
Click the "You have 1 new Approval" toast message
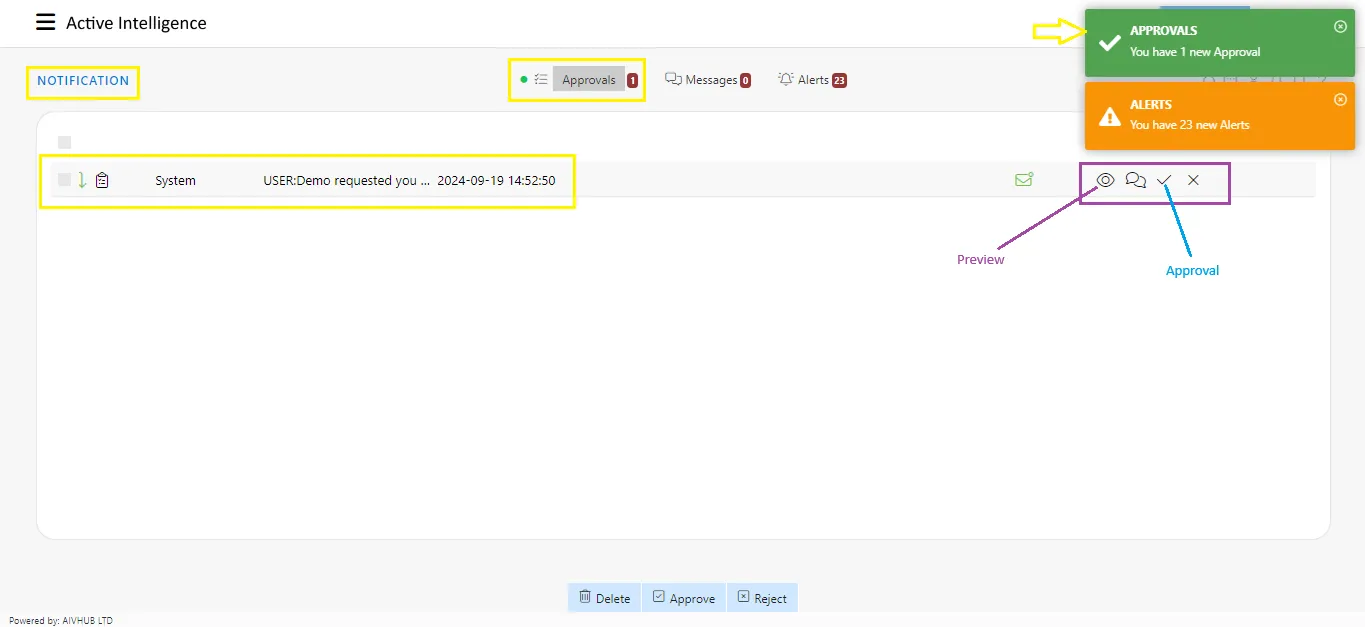pos(1195,52)
